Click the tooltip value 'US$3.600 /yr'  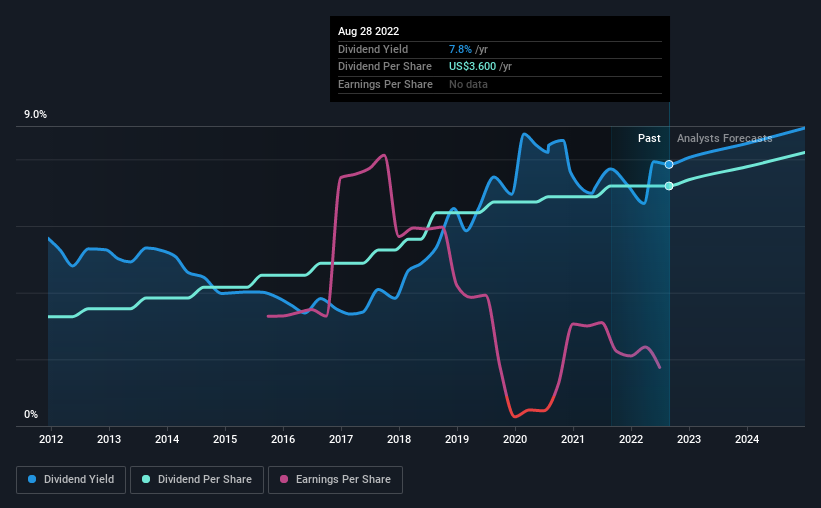tap(480, 67)
